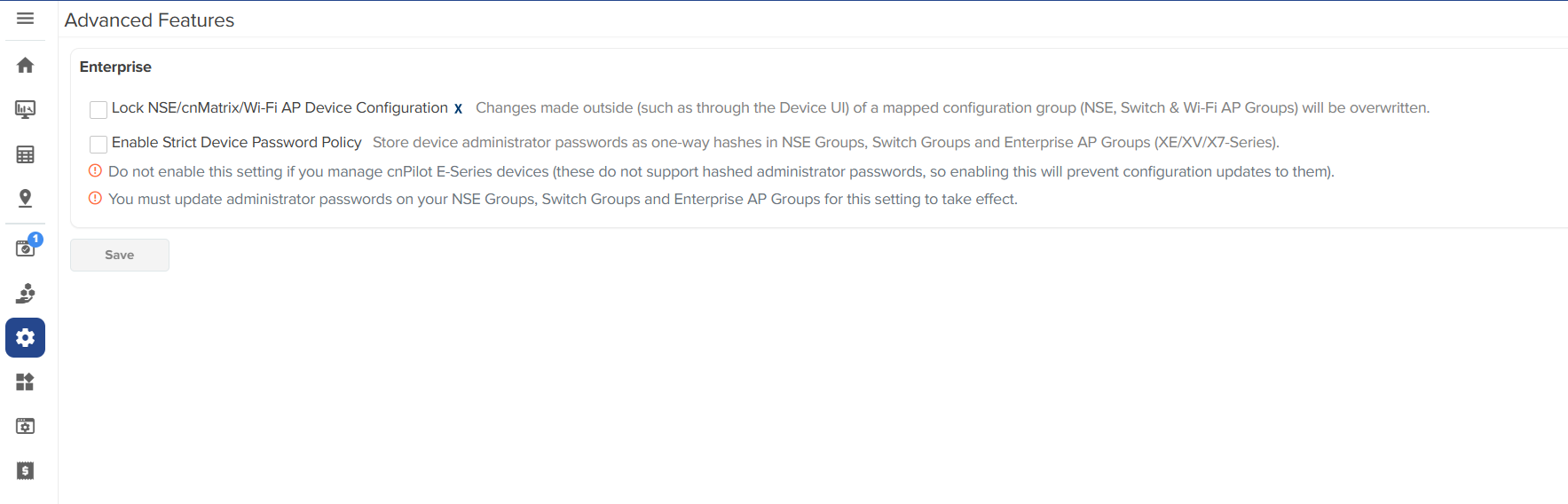Open the hamburger navigation menu

[x=25, y=19]
